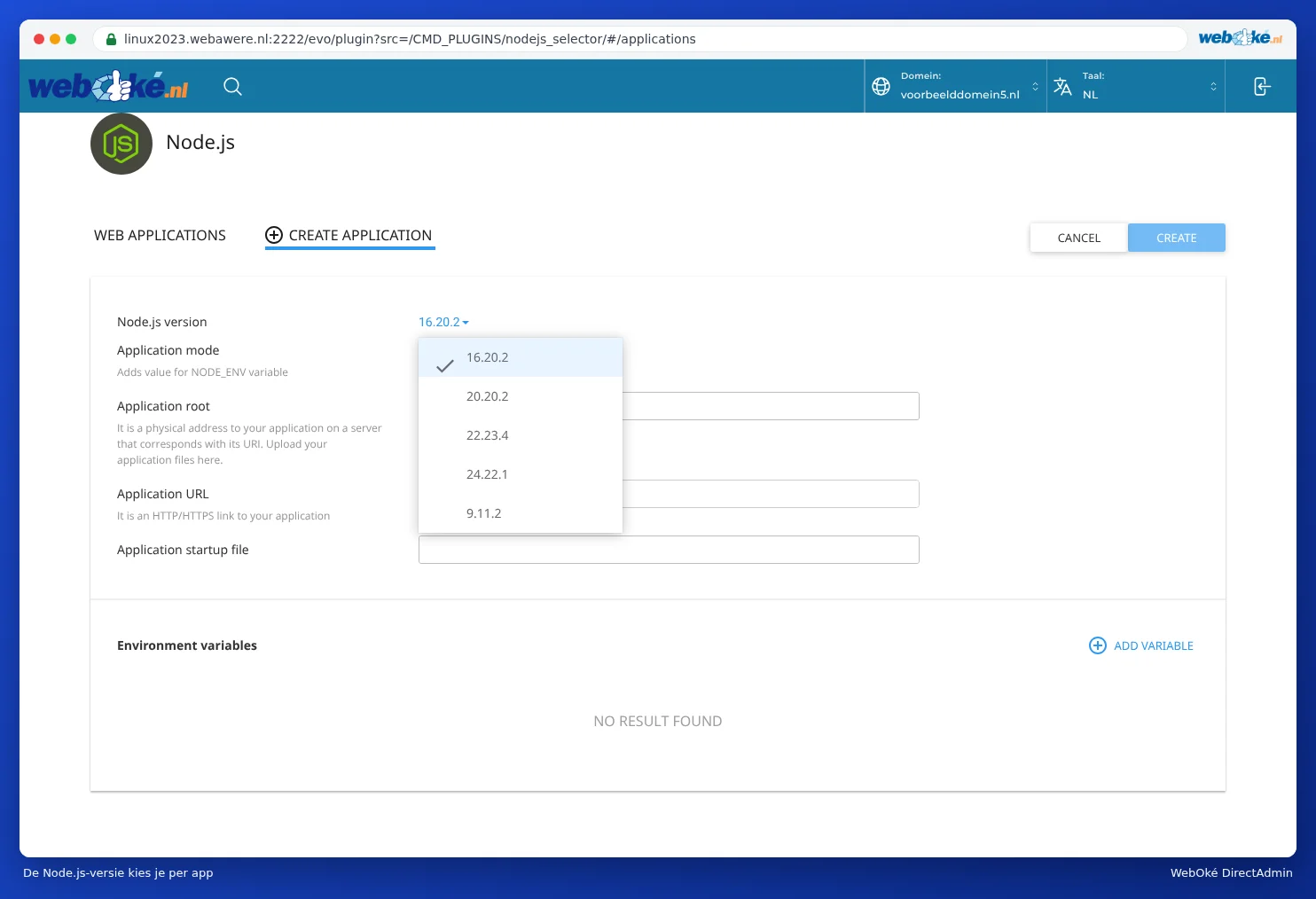The image size is (1316, 899).
Task: Click the Create button
Action: tap(1177, 238)
